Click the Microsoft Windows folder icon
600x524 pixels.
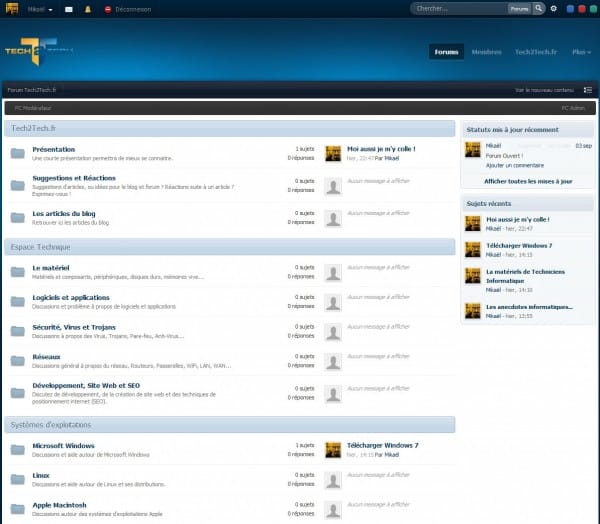coord(17,449)
